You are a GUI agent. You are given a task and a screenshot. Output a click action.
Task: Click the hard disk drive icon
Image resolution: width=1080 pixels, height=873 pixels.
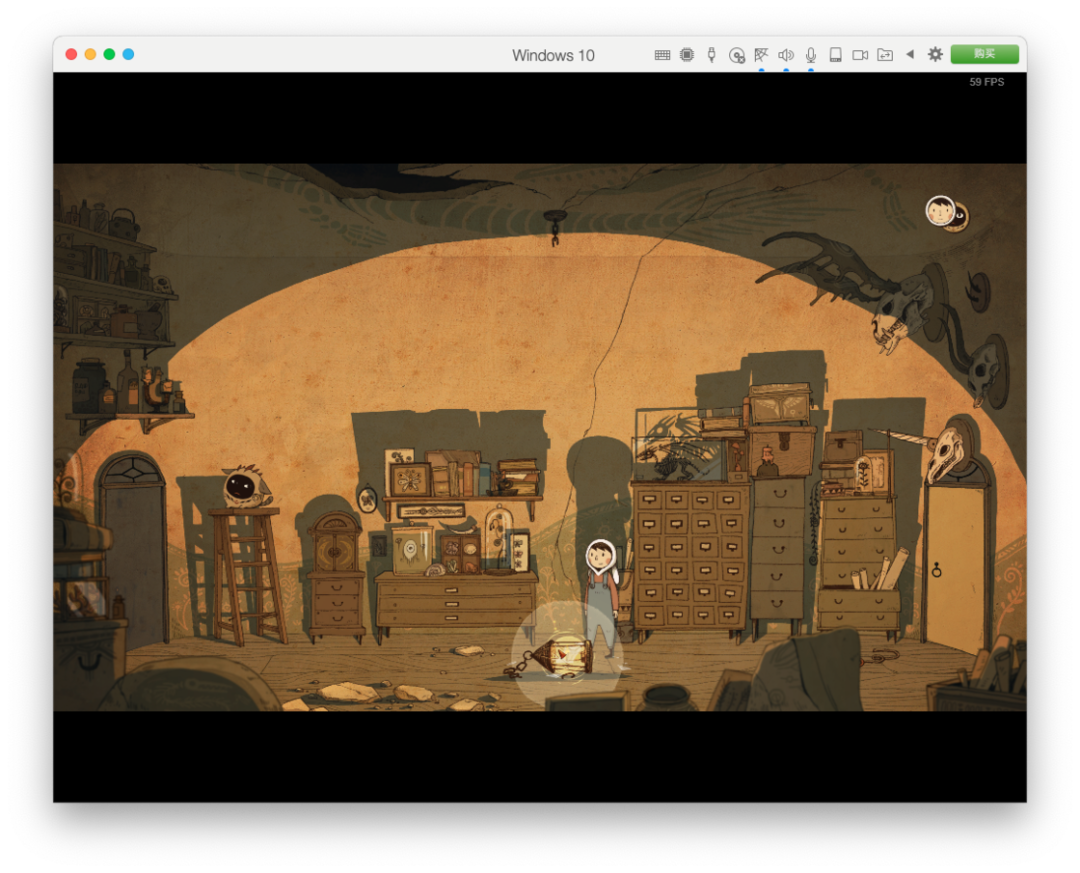click(835, 54)
